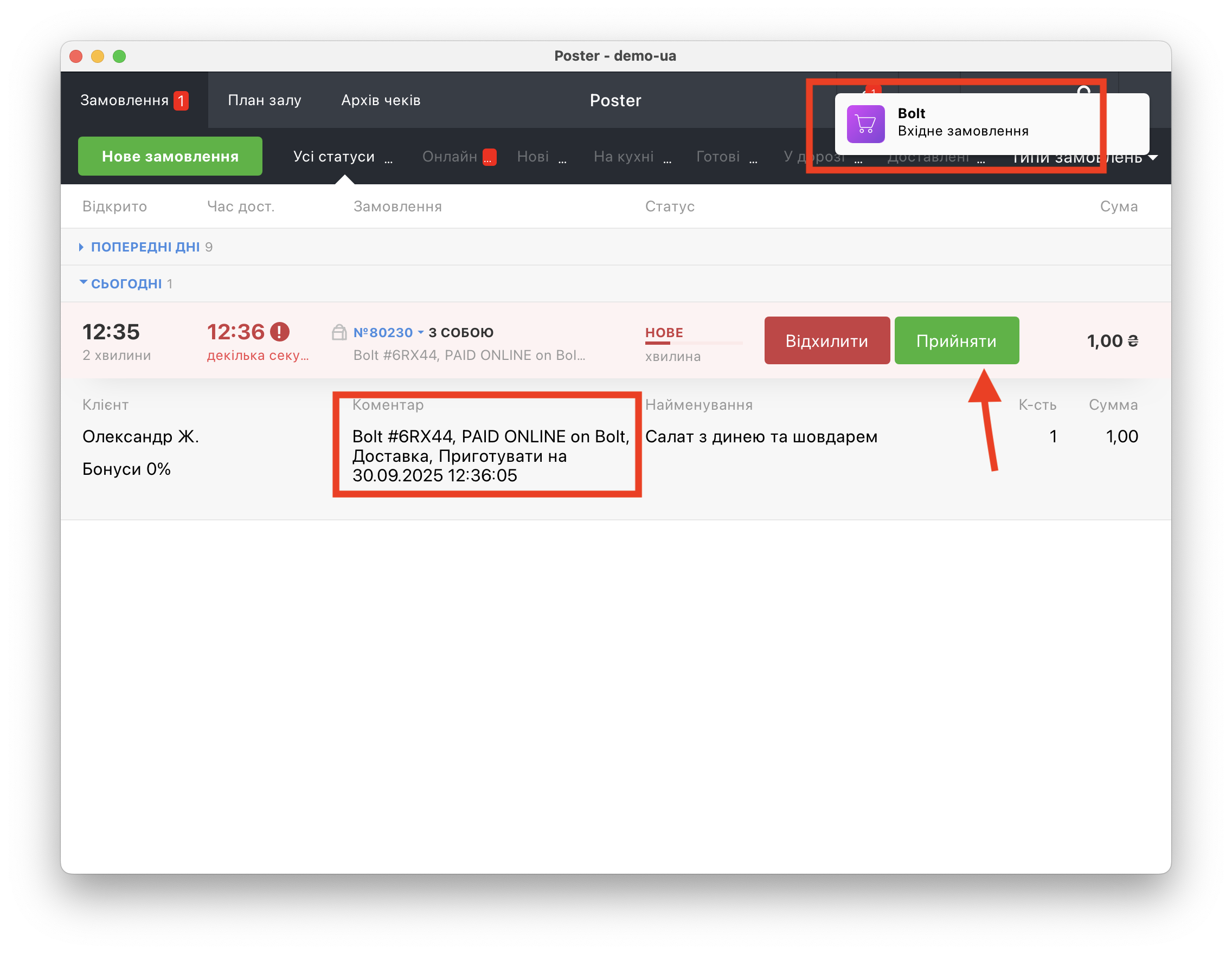Click the purple Bolt shopping cart icon
The width and height of the screenshot is (1232, 954).
(865, 124)
